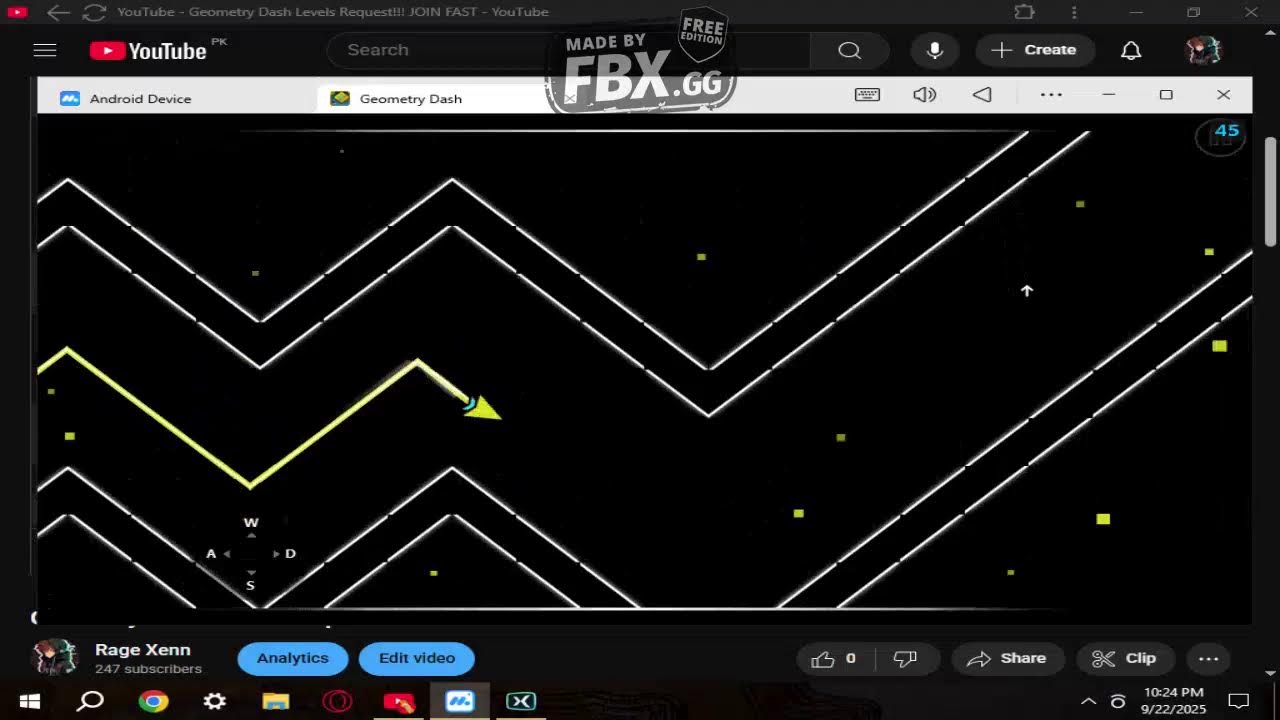Open Windows taskbar search

pyautogui.click(x=91, y=701)
